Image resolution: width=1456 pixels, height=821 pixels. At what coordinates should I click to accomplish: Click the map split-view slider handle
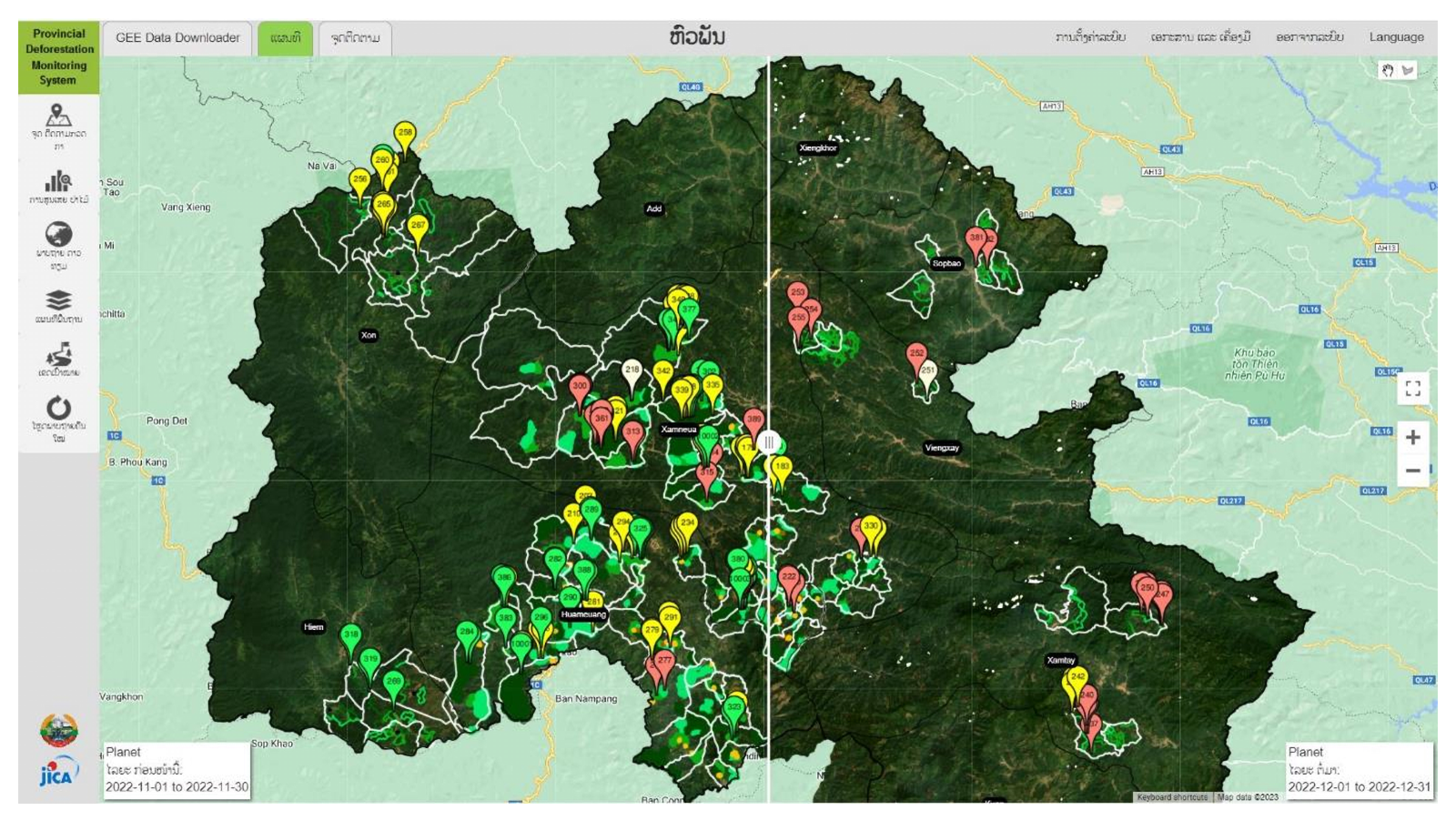769,442
